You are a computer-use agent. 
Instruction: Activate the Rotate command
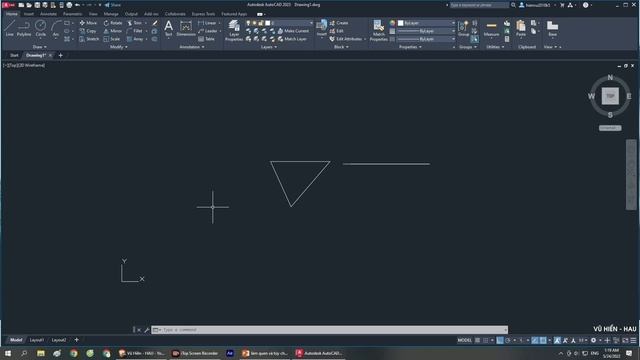pyautogui.click(x=113, y=23)
